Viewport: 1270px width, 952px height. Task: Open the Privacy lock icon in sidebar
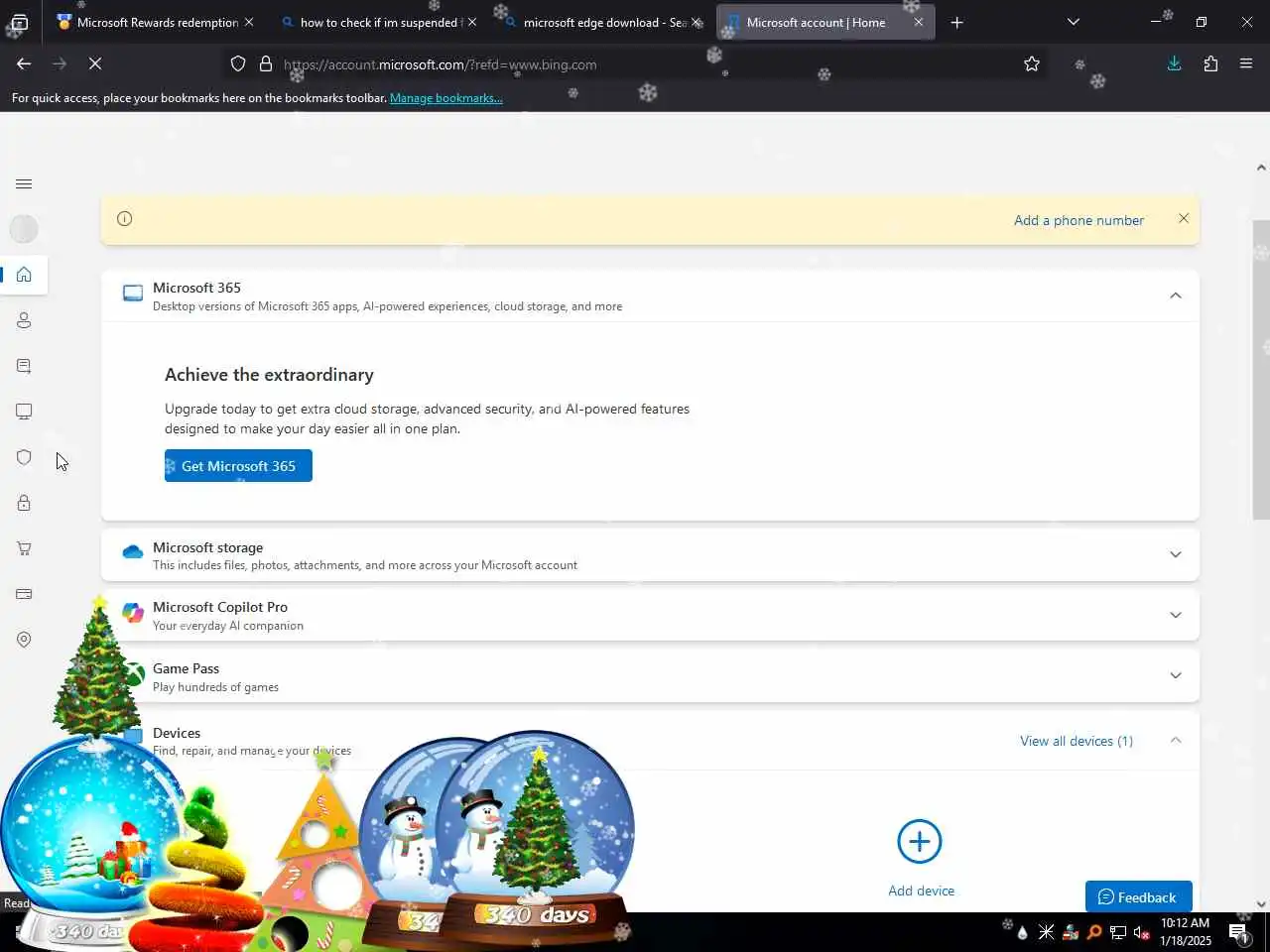click(x=24, y=503)
